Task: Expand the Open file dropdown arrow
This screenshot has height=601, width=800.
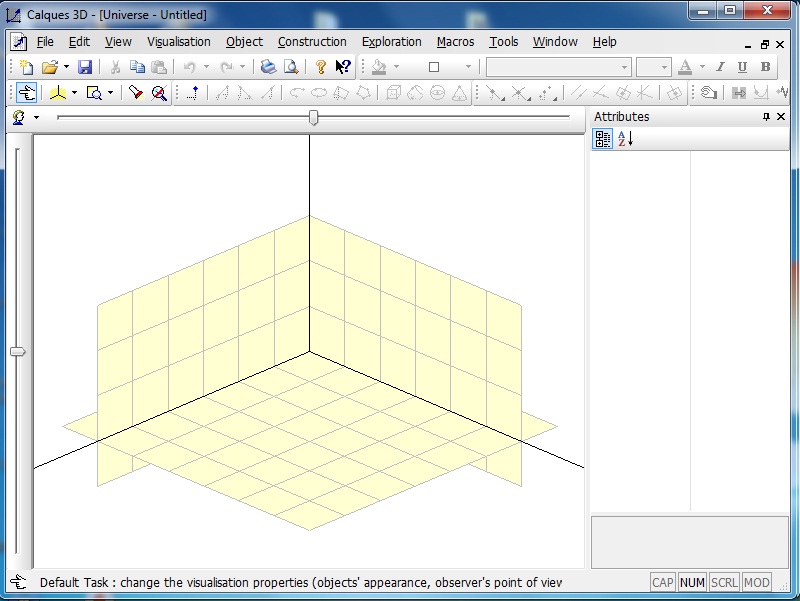Action: tap(66, 67)
